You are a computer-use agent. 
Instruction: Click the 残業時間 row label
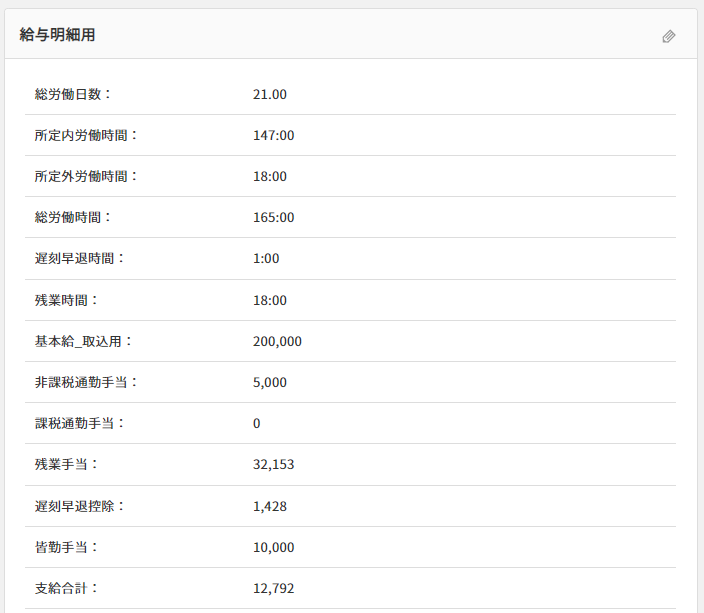[x=67, y=300]
